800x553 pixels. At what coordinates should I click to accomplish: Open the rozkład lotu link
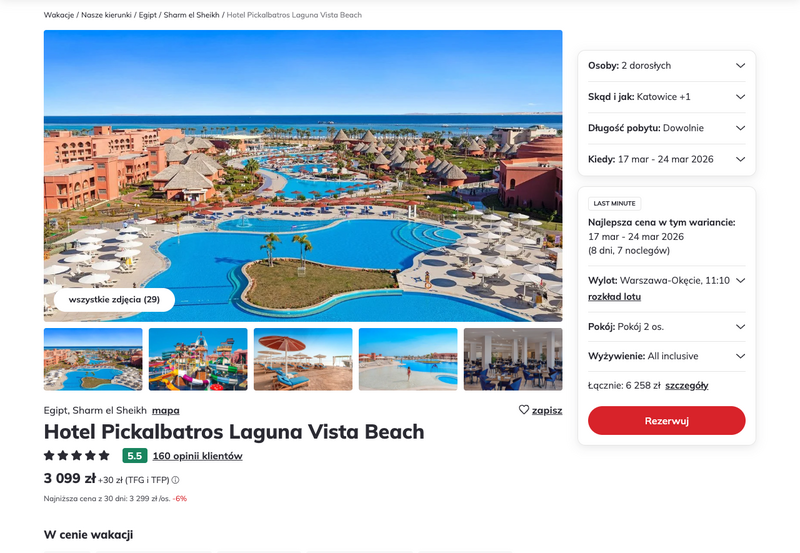tap(614, 297)
